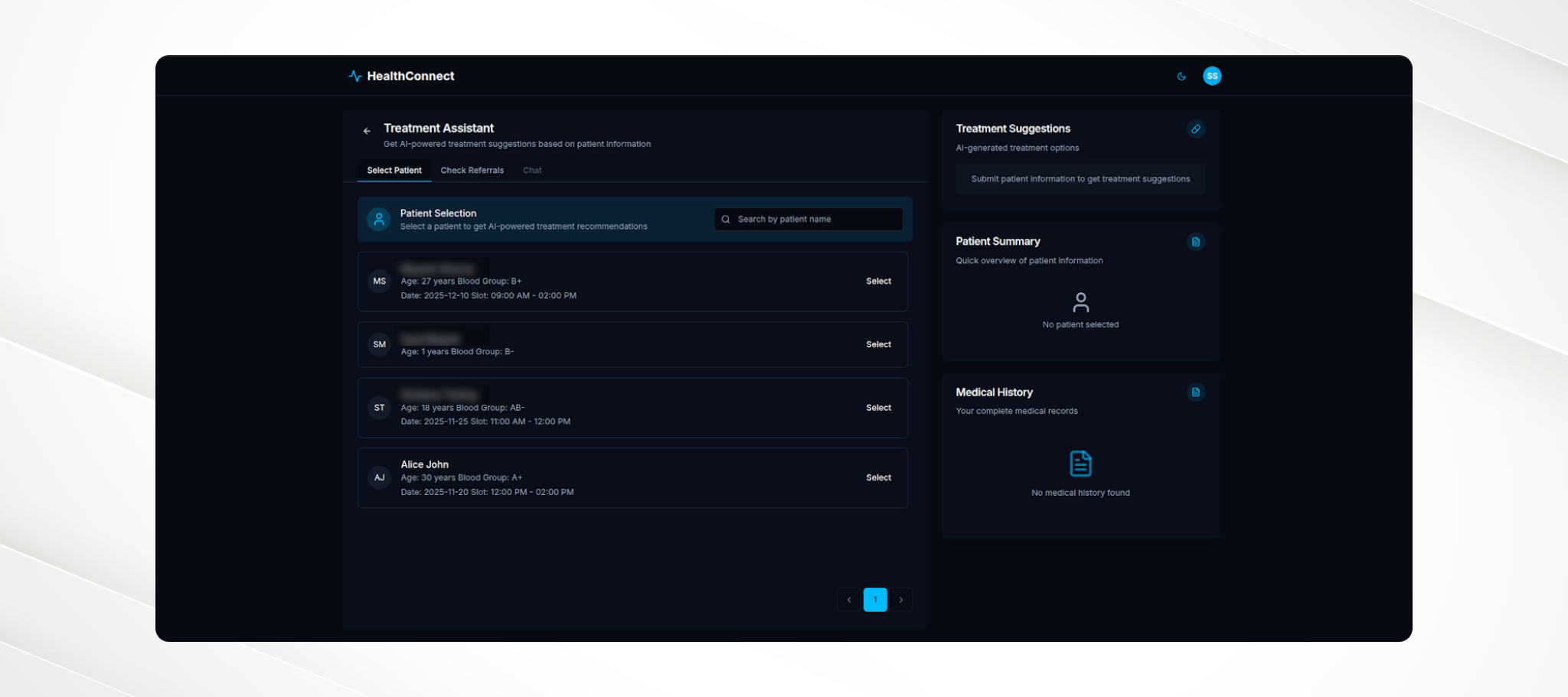Click the magnifier icon in the search box
The width and height of the screenshot is (1568, 697).
(x=726, y=220)
